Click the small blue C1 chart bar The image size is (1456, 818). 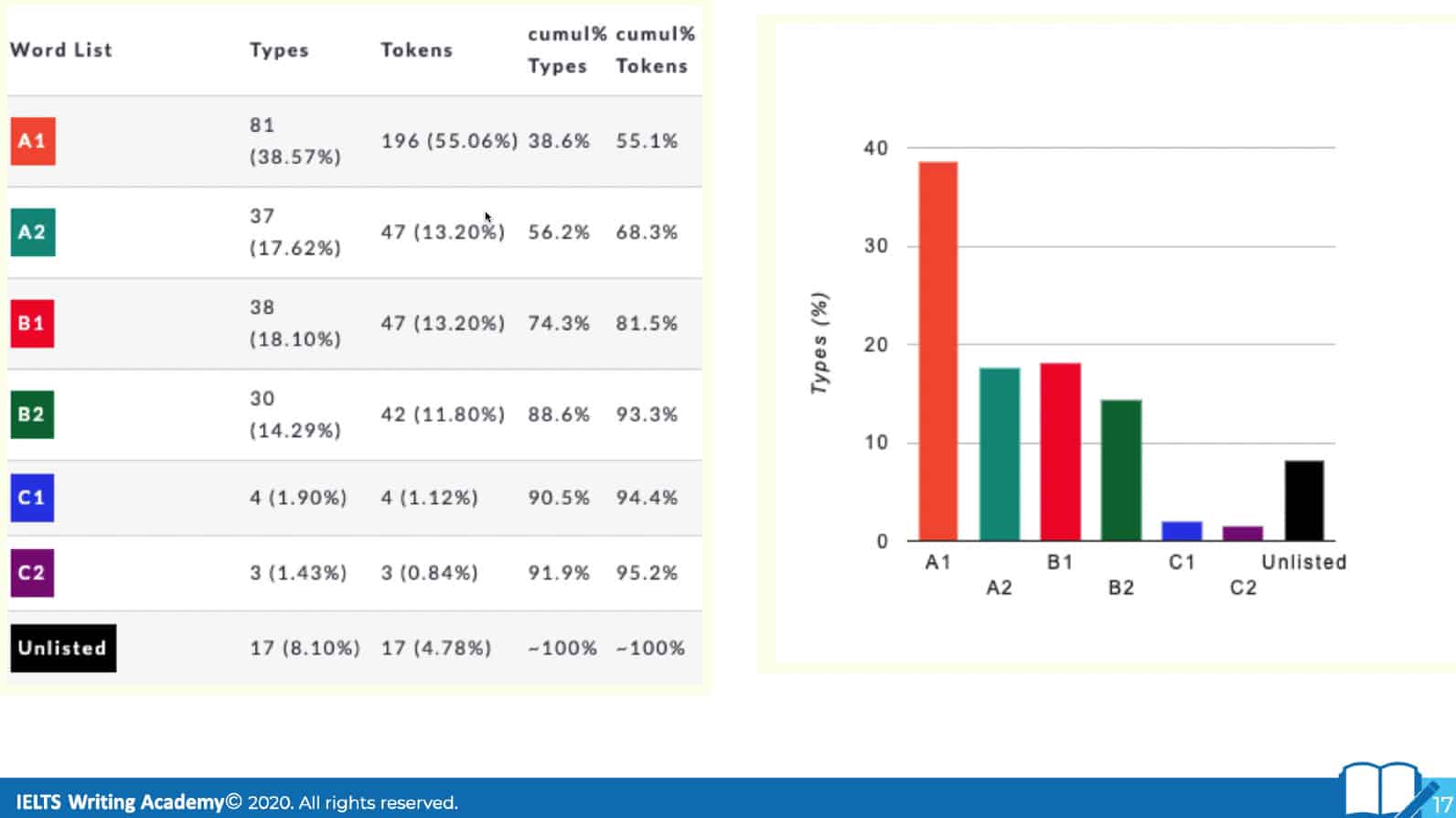click(1182, 532)
